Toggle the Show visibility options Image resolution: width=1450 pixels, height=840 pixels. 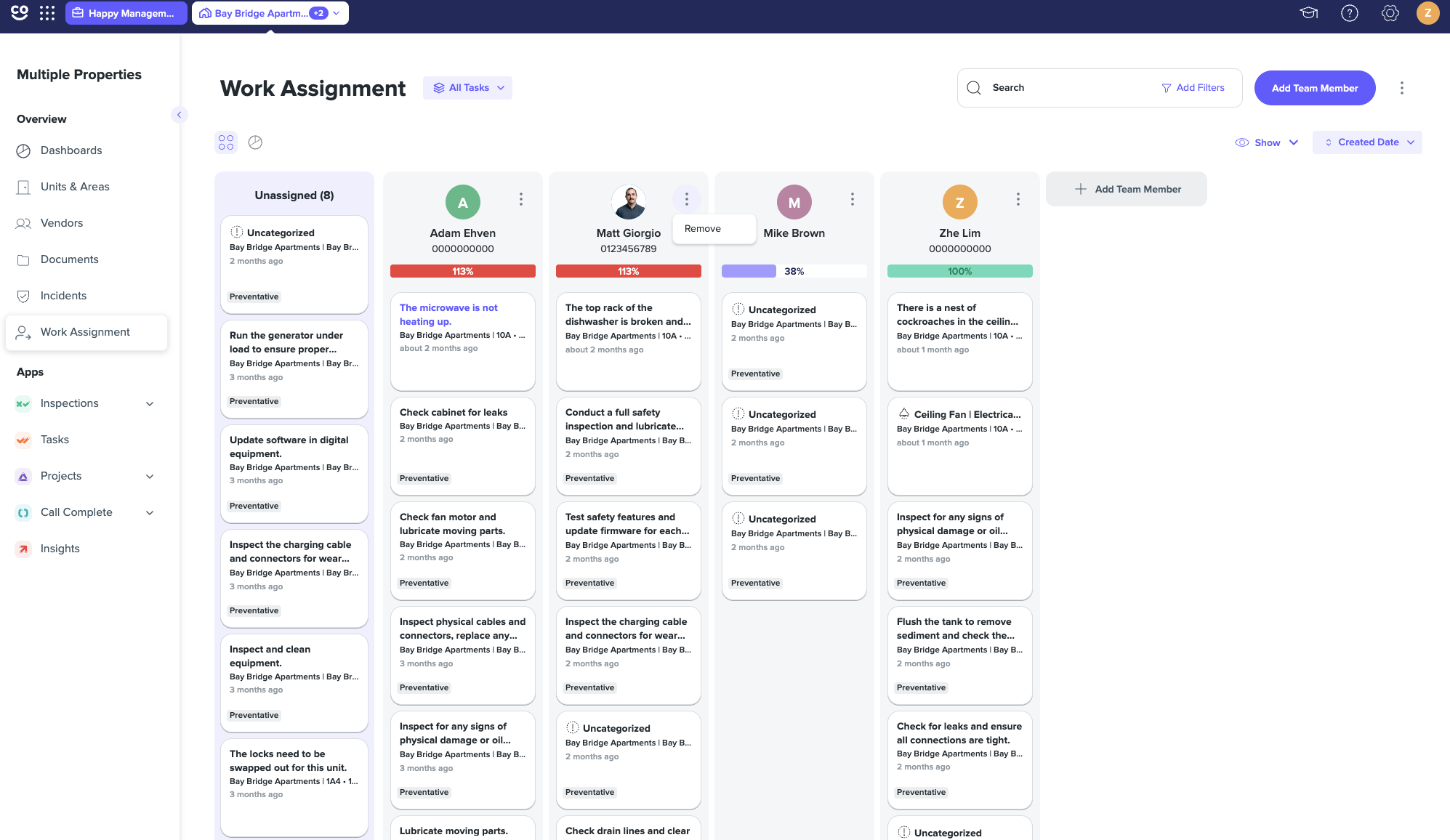(1267, 142)
